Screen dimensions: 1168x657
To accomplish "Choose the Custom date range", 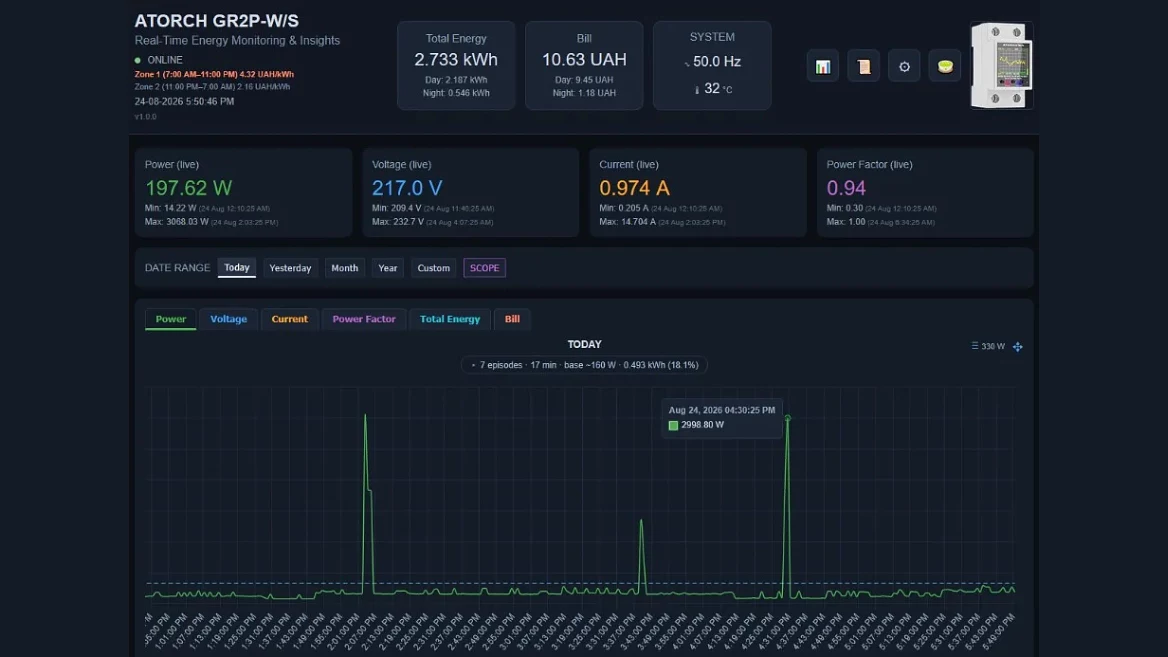I will 434,268.
